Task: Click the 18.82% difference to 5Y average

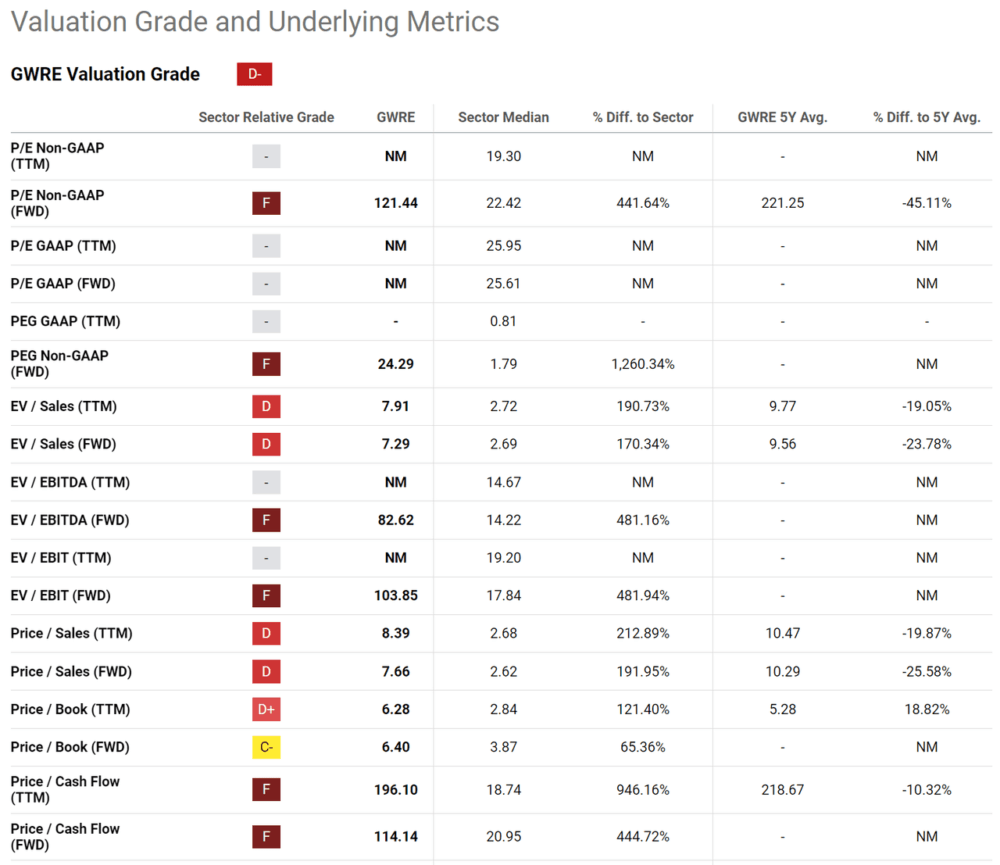Action: coord(927,709)
